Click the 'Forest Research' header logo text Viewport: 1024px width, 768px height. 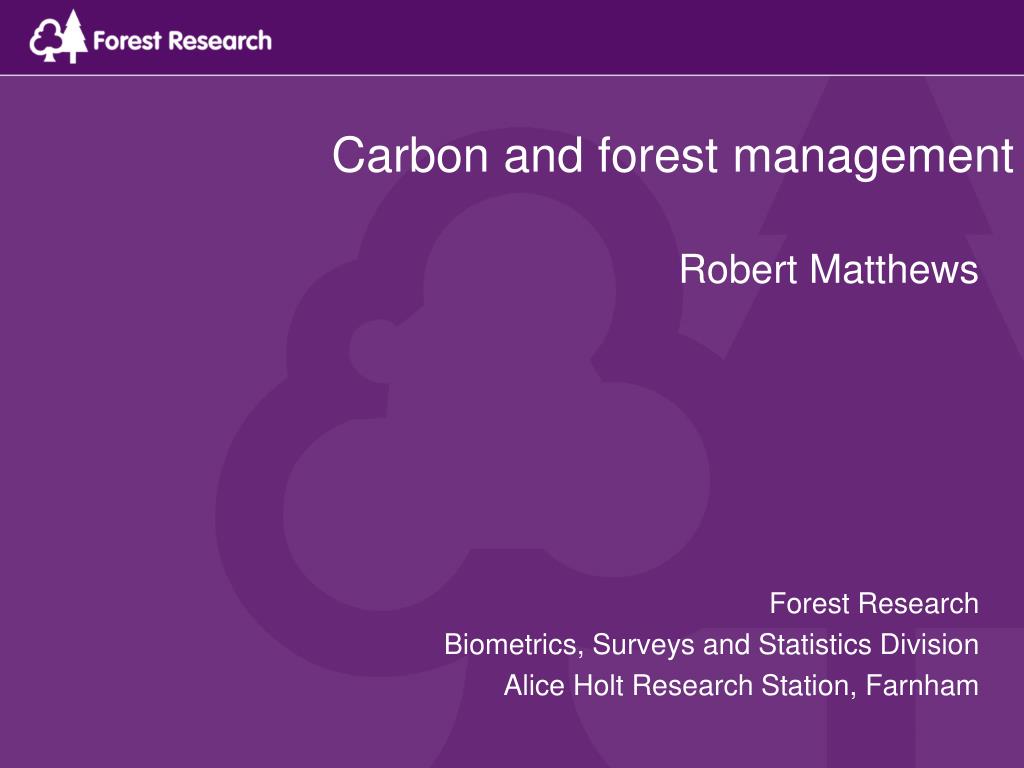click(182, 41)
